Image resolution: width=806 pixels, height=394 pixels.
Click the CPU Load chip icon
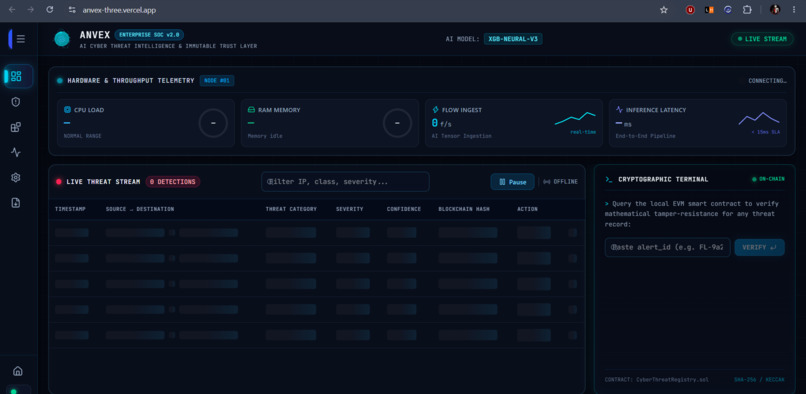point(67,110)
